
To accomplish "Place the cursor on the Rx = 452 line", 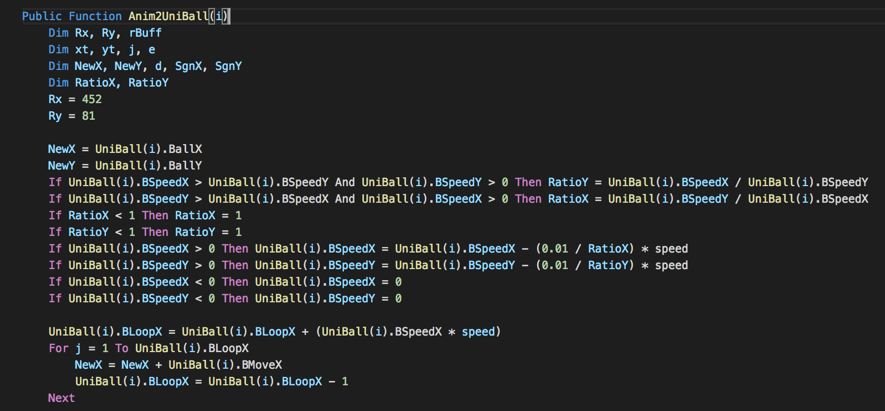I will pyautogui.click(x=75, y=99).
